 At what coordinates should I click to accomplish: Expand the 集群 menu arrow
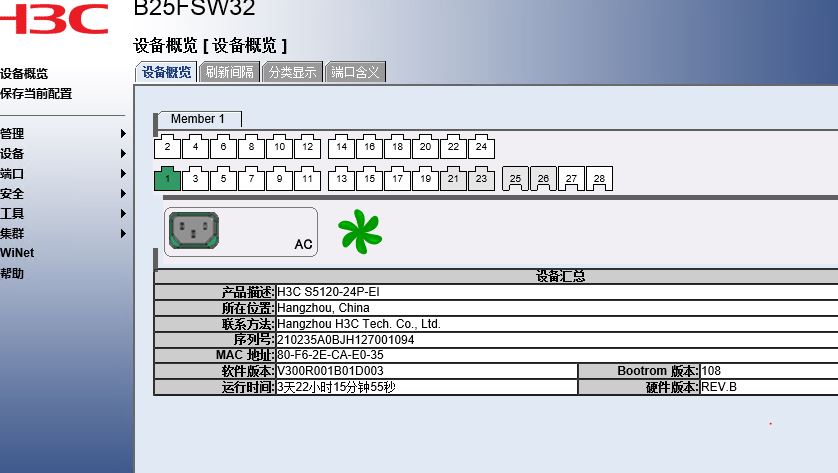coord(123,234)
